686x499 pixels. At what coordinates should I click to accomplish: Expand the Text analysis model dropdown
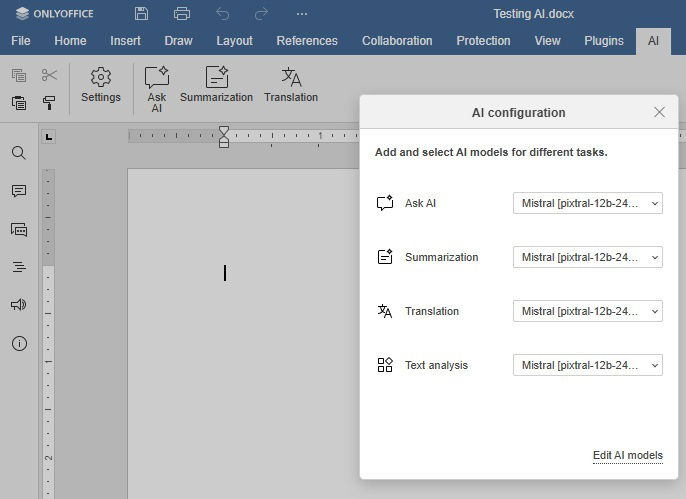click(588, 365)
